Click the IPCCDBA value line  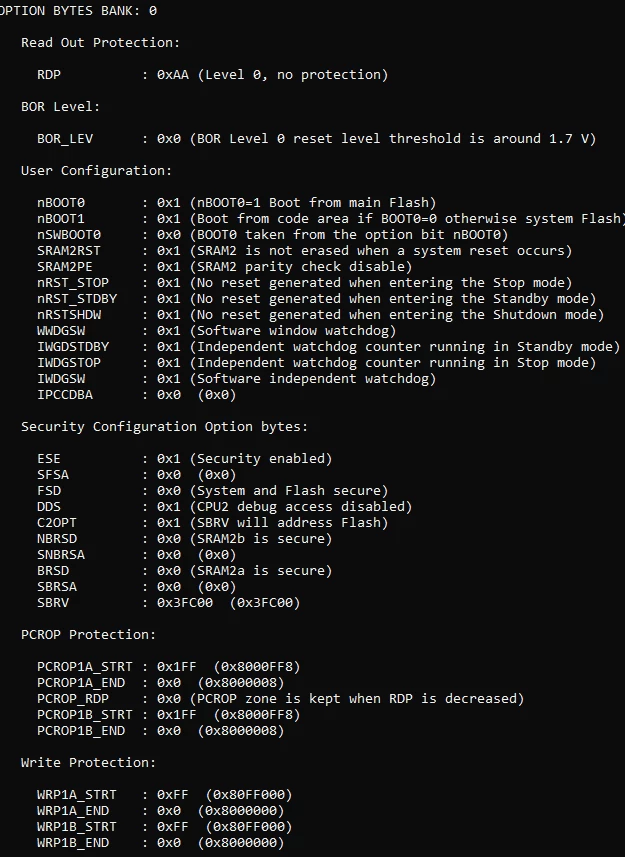point(137,394)
